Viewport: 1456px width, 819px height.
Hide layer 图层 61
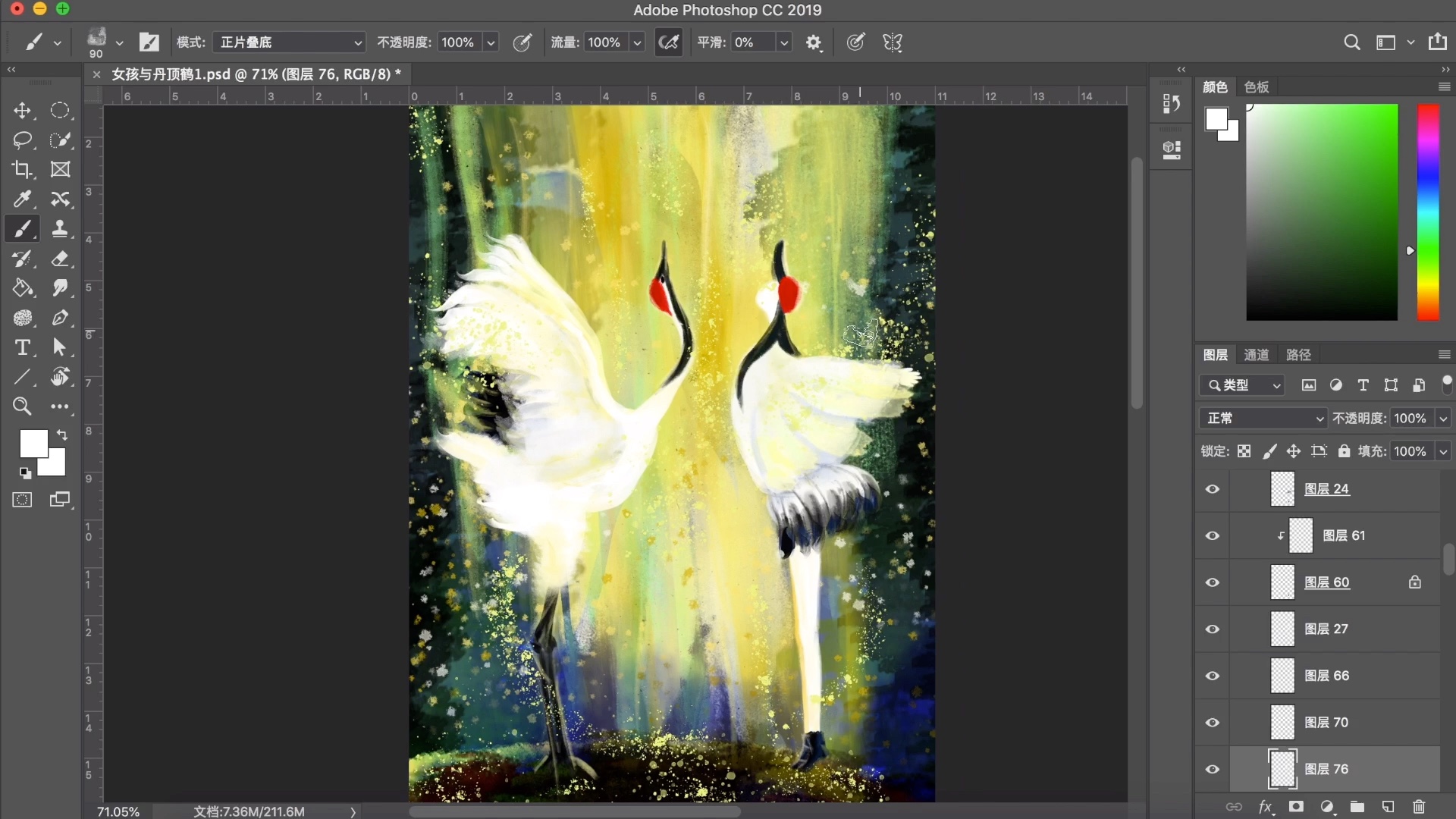click(x=1213, y=536)
